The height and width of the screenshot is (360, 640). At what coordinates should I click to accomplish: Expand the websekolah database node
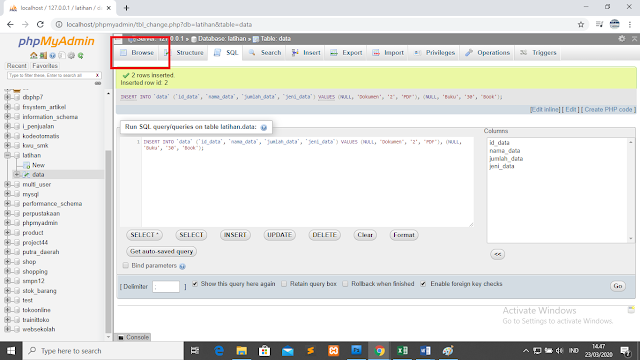click(x=7, y=329)
